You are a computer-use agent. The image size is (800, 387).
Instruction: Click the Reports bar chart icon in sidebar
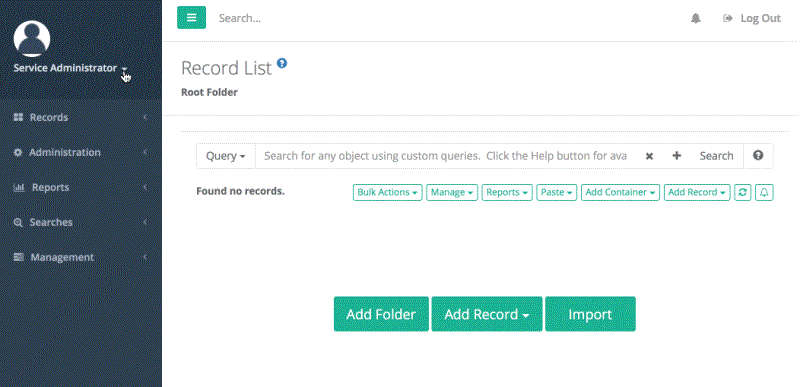point(18,188)
